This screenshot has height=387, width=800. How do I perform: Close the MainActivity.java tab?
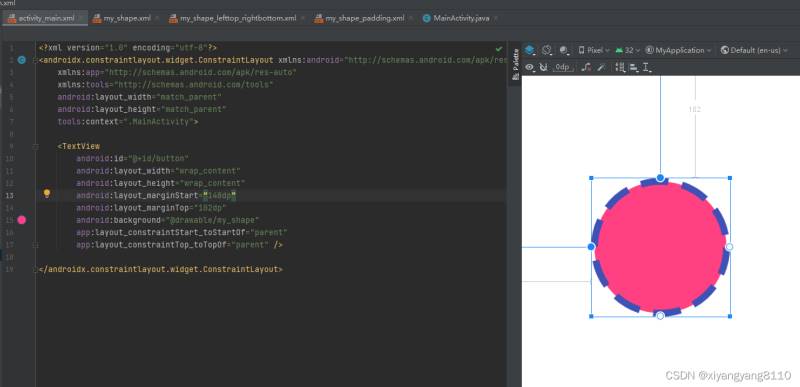tap(496, 18)
